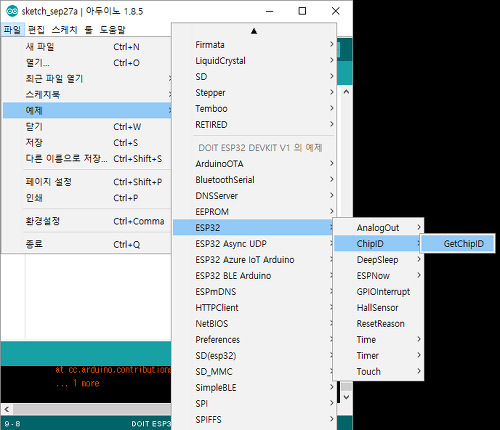Select 다른 이름으로 저장... entry
Screen dimensions: 500x430
click(x=87, y=159)
